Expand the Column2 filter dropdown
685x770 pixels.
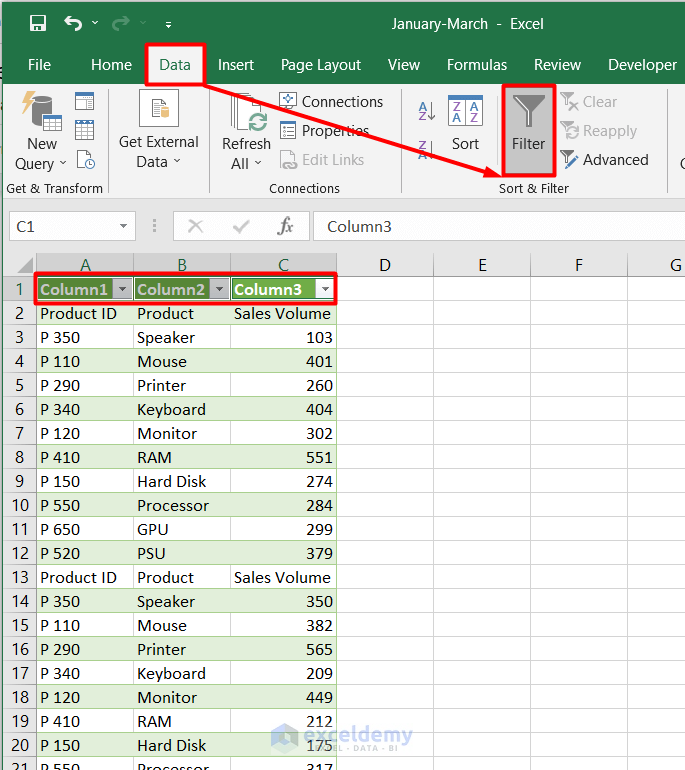pos(219,289)
